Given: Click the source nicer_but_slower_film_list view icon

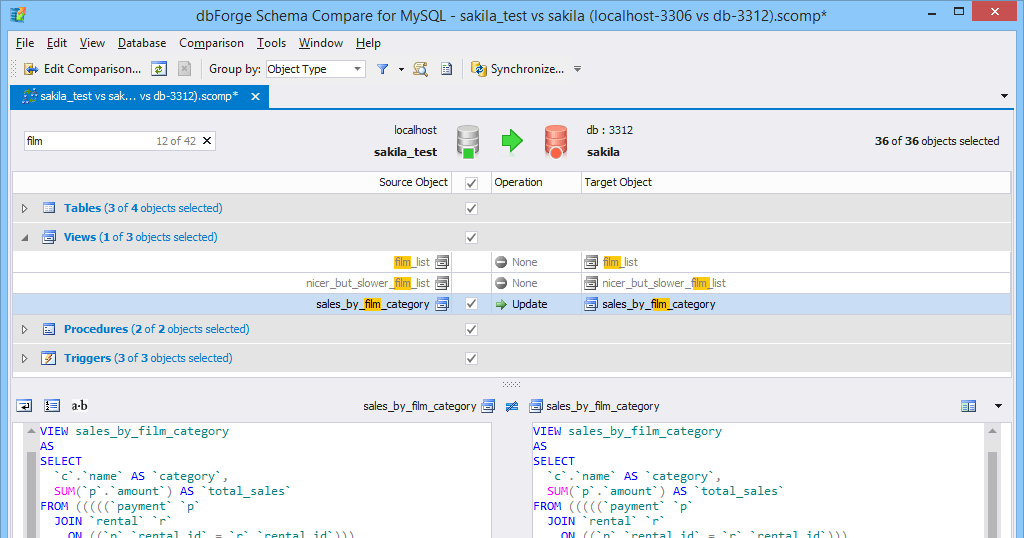Looking at the screenshot, I should tap(442, 283).
